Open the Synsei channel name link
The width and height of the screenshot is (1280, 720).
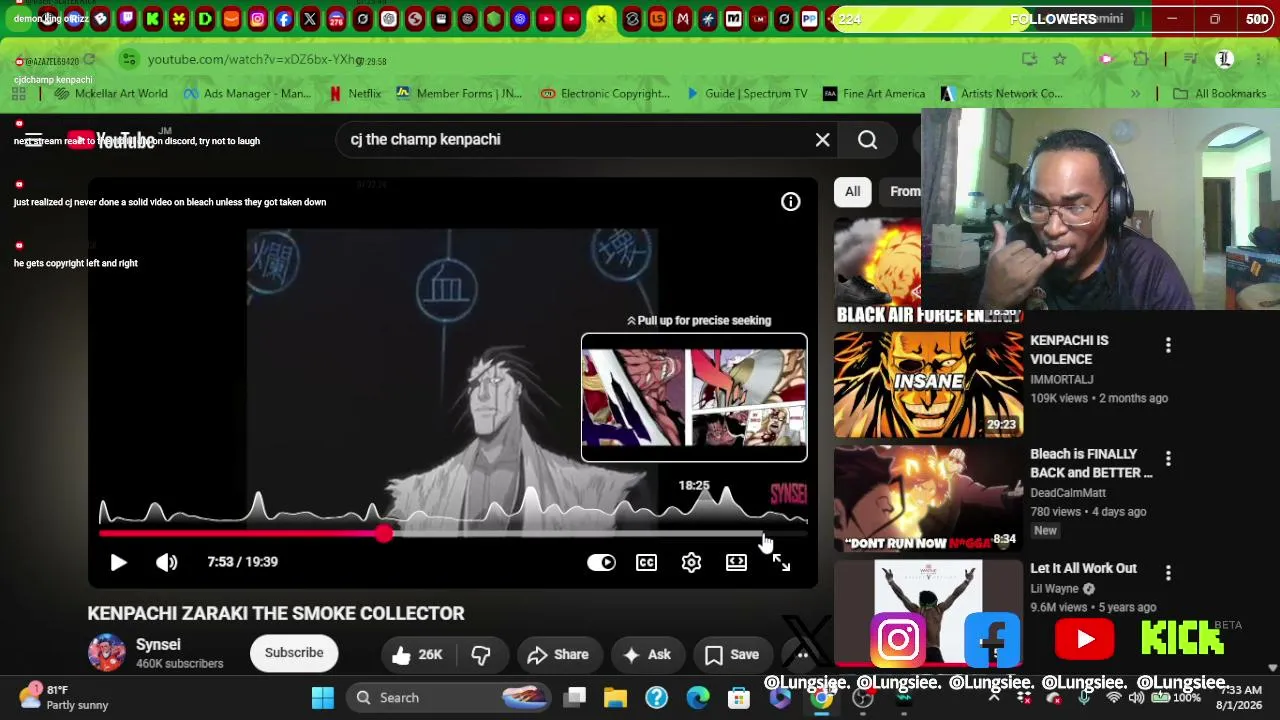click(x=158, y=645)
